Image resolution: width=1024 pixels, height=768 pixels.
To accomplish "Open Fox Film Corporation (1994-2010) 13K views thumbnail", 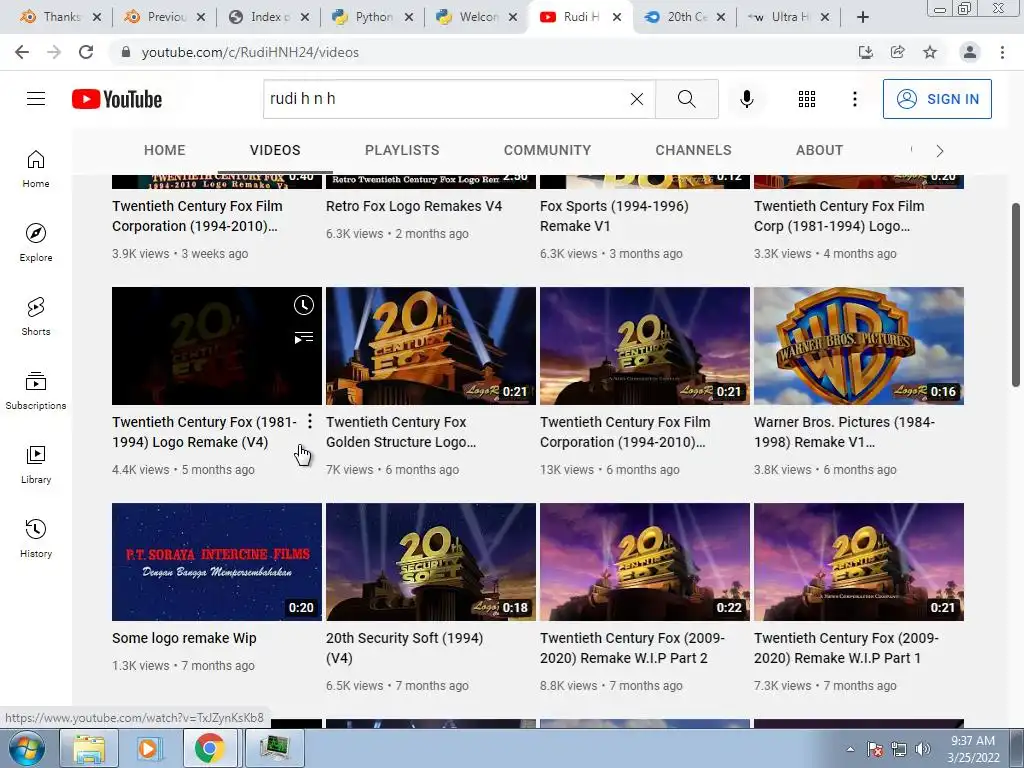I will (645, 345).
